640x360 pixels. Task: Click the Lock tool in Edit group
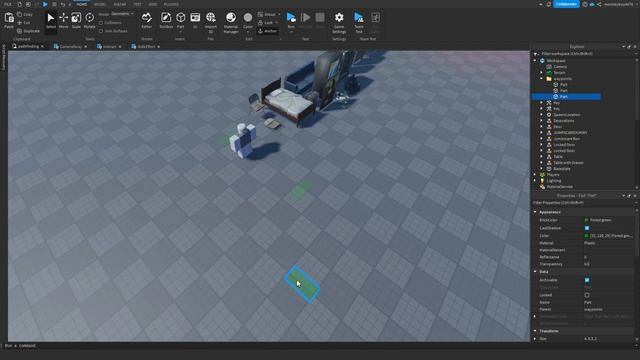267,23
